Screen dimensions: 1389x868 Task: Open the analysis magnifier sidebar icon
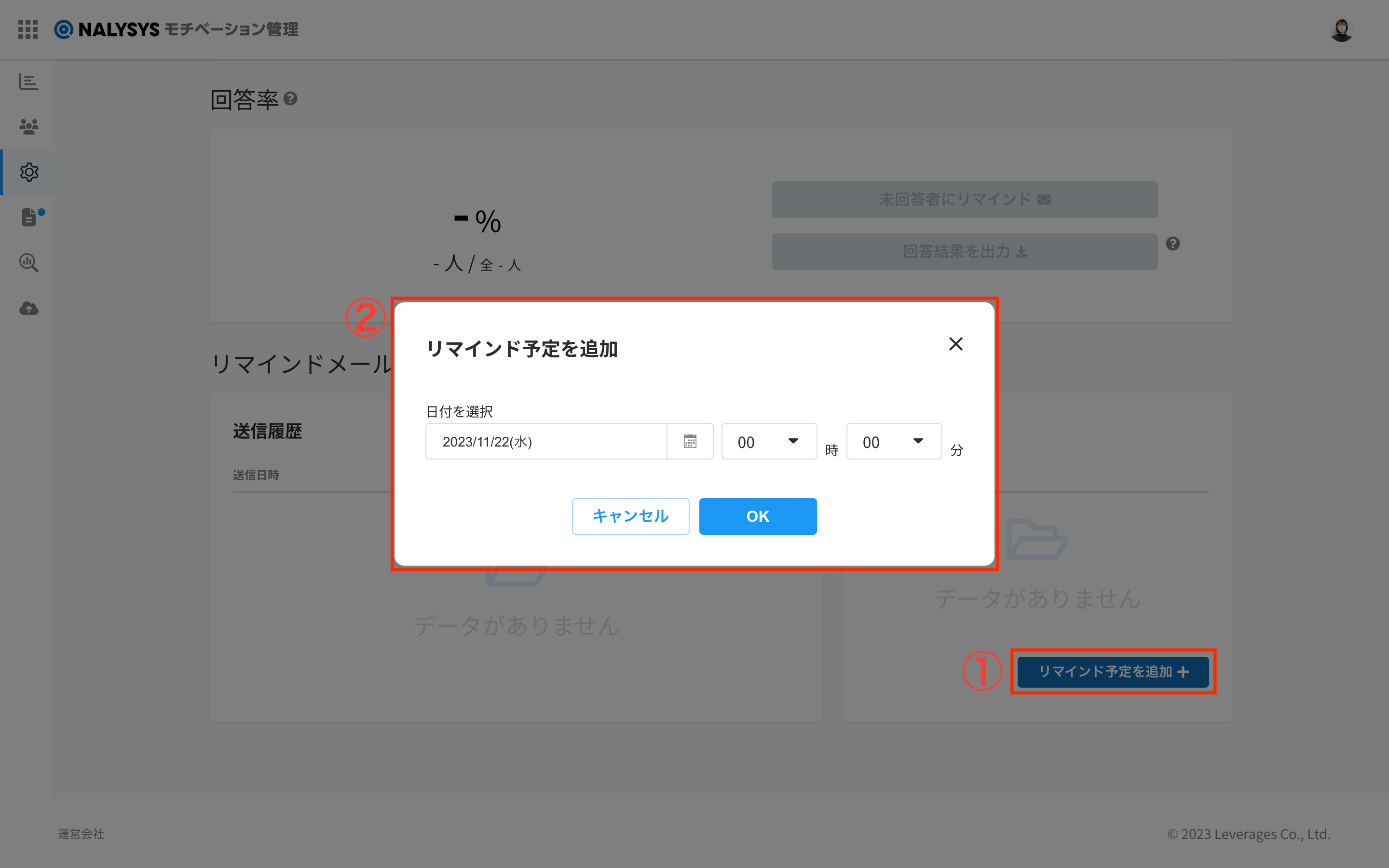pyautogui.click(x=29, y=263)
